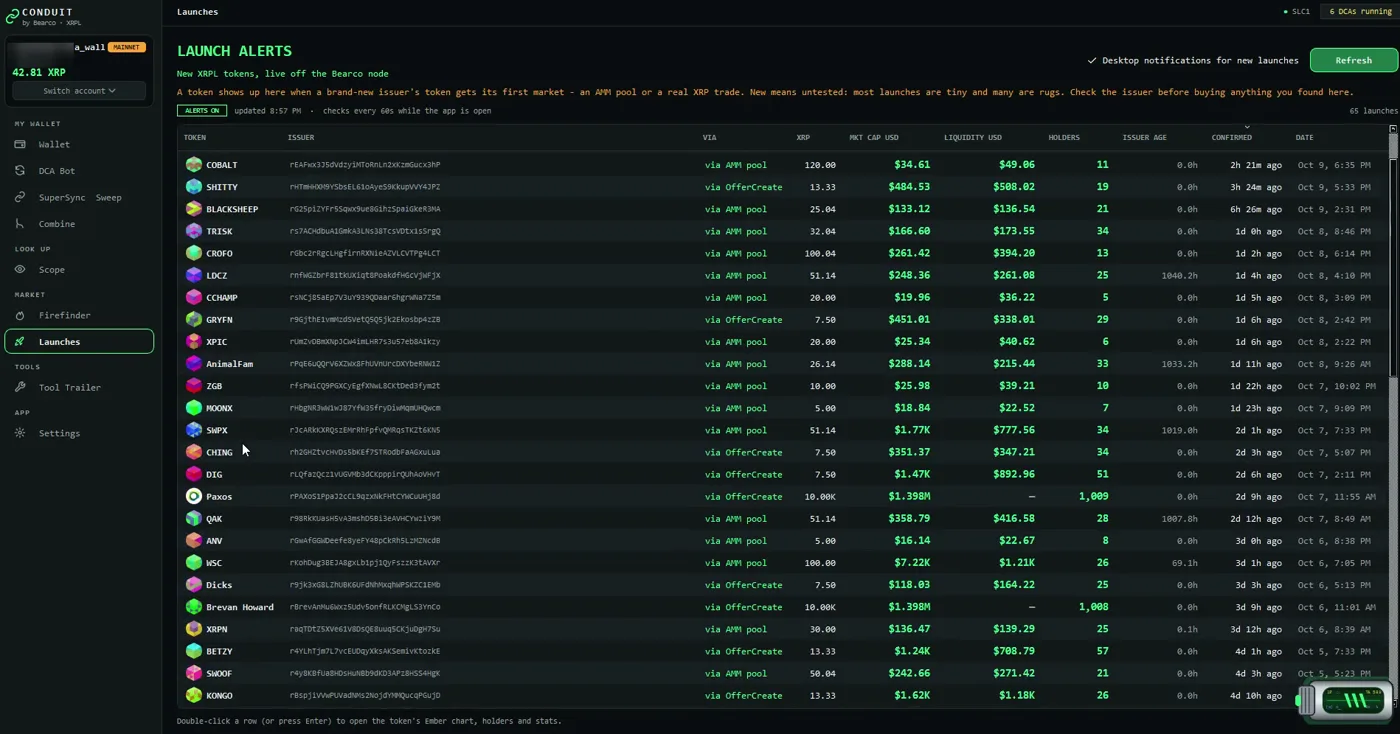
Task: Click the Brevan Howard token icon
Action: pyautogui.click(x=194, y=607)
